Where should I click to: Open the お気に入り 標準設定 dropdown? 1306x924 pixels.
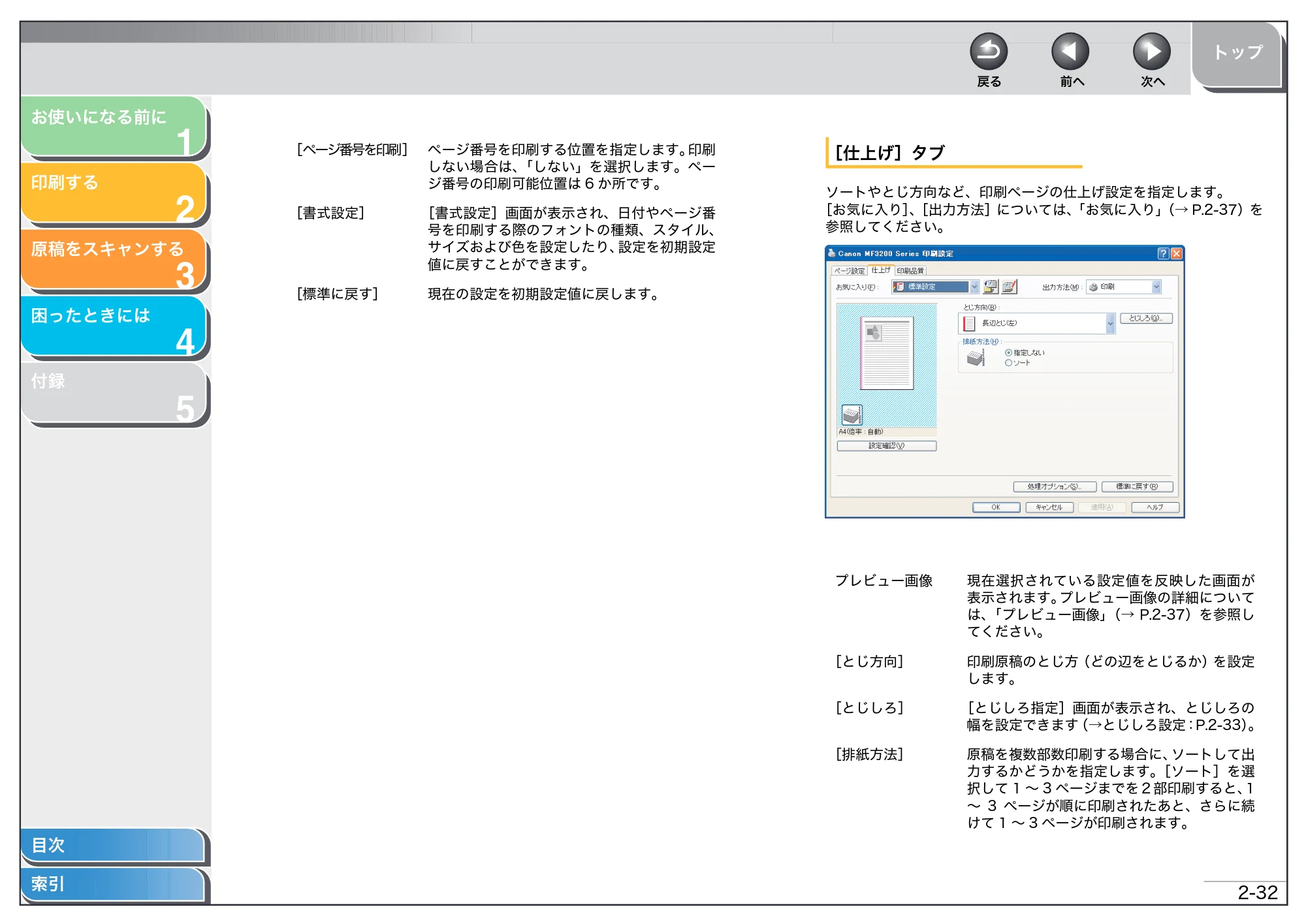click(935, 287)
